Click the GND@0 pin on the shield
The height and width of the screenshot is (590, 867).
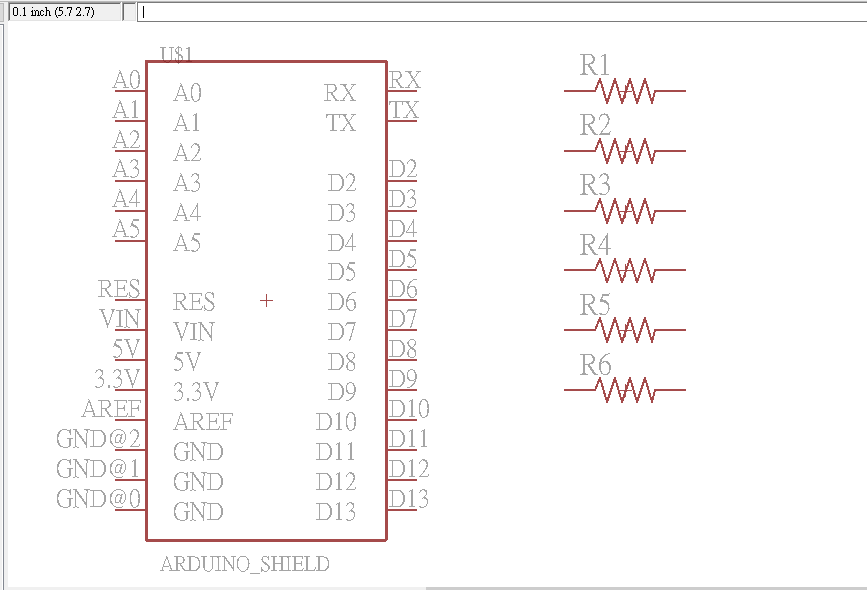pyautogui.click(x=130, y=510)
